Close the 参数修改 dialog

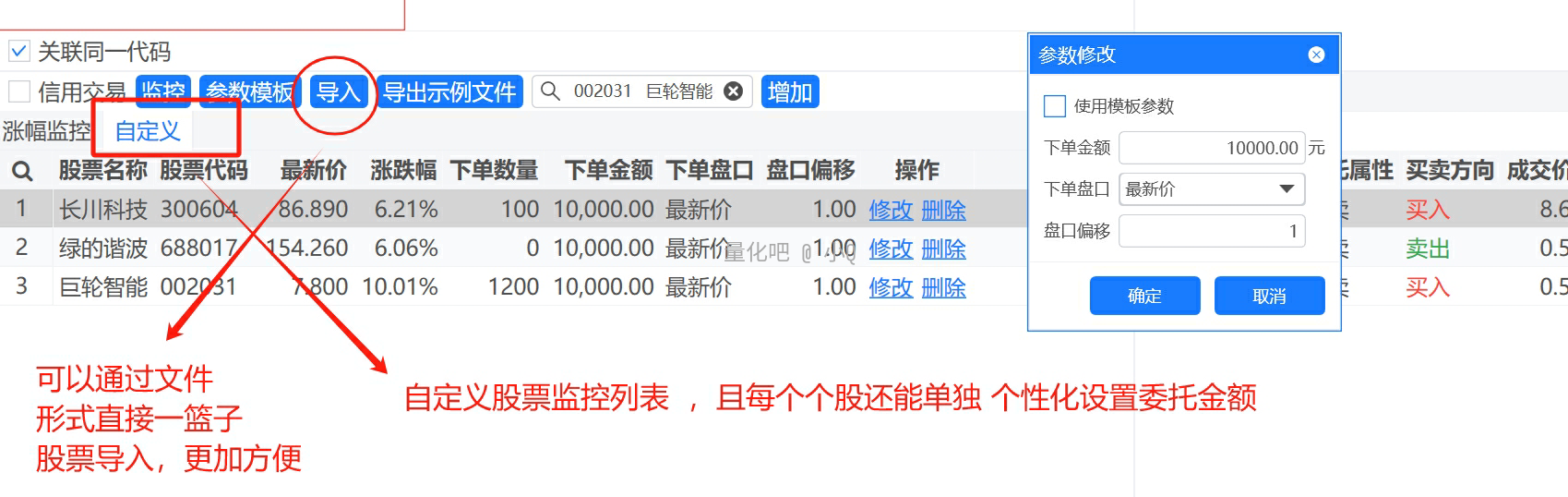pyautogui.click(x=1316, y=55)
